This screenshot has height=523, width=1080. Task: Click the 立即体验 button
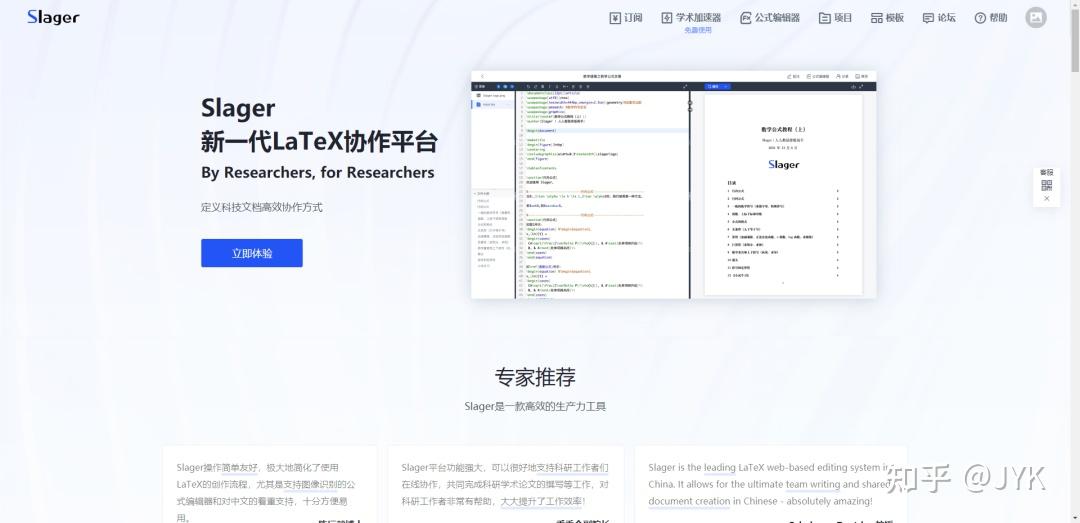pyautogui.click(x=251, y=253)
